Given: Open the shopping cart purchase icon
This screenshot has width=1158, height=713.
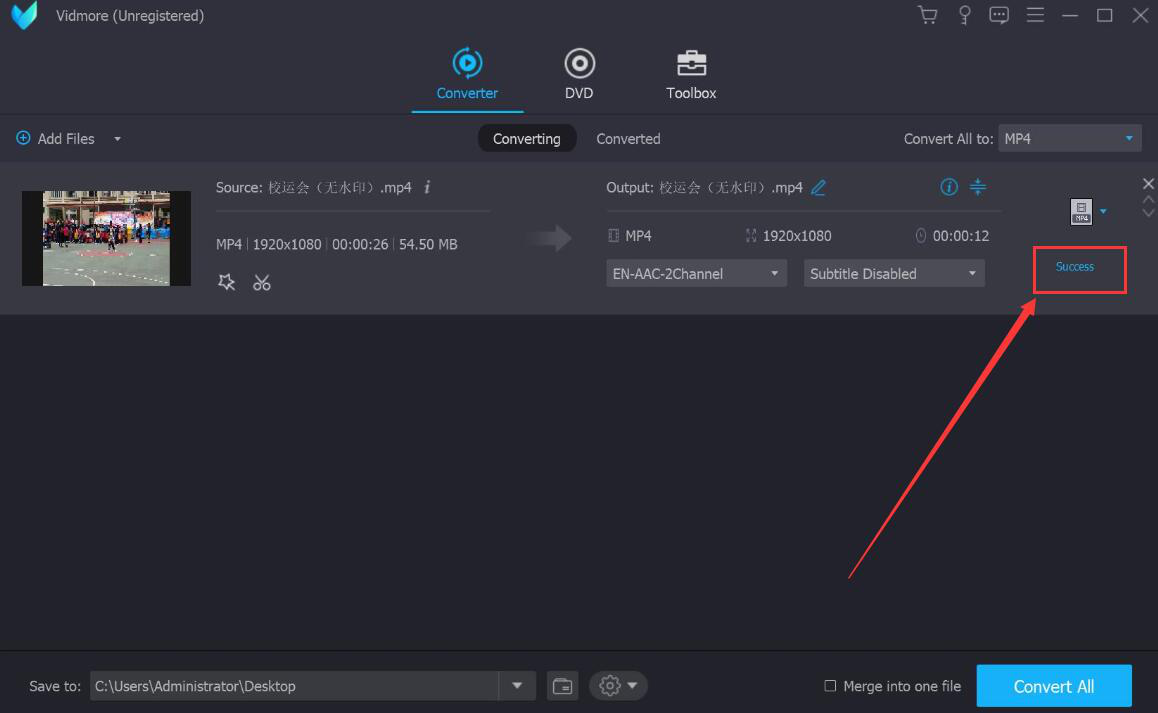Looking at the screenshot, I should tap(928, 16).
